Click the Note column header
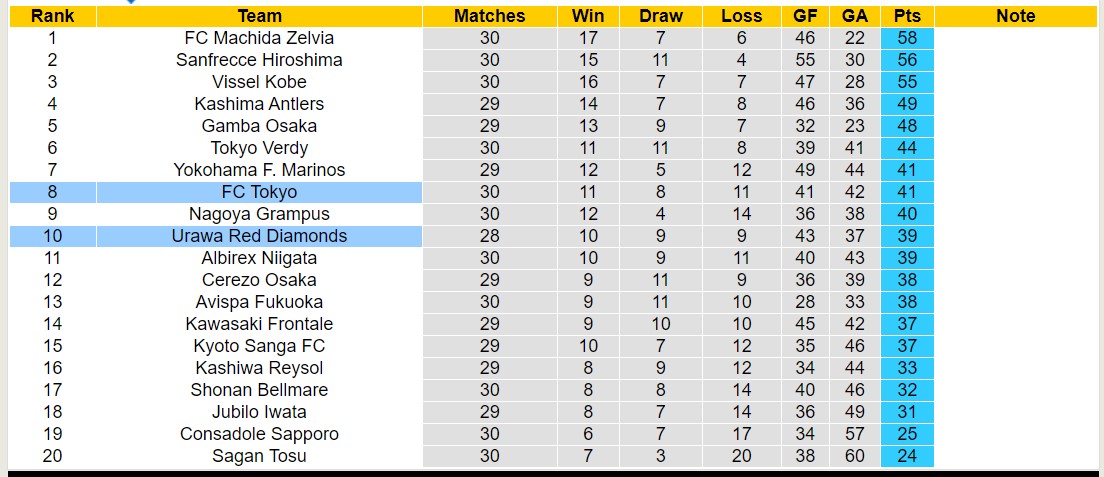The image size is (1104, 477). [x=1016, y=16]
